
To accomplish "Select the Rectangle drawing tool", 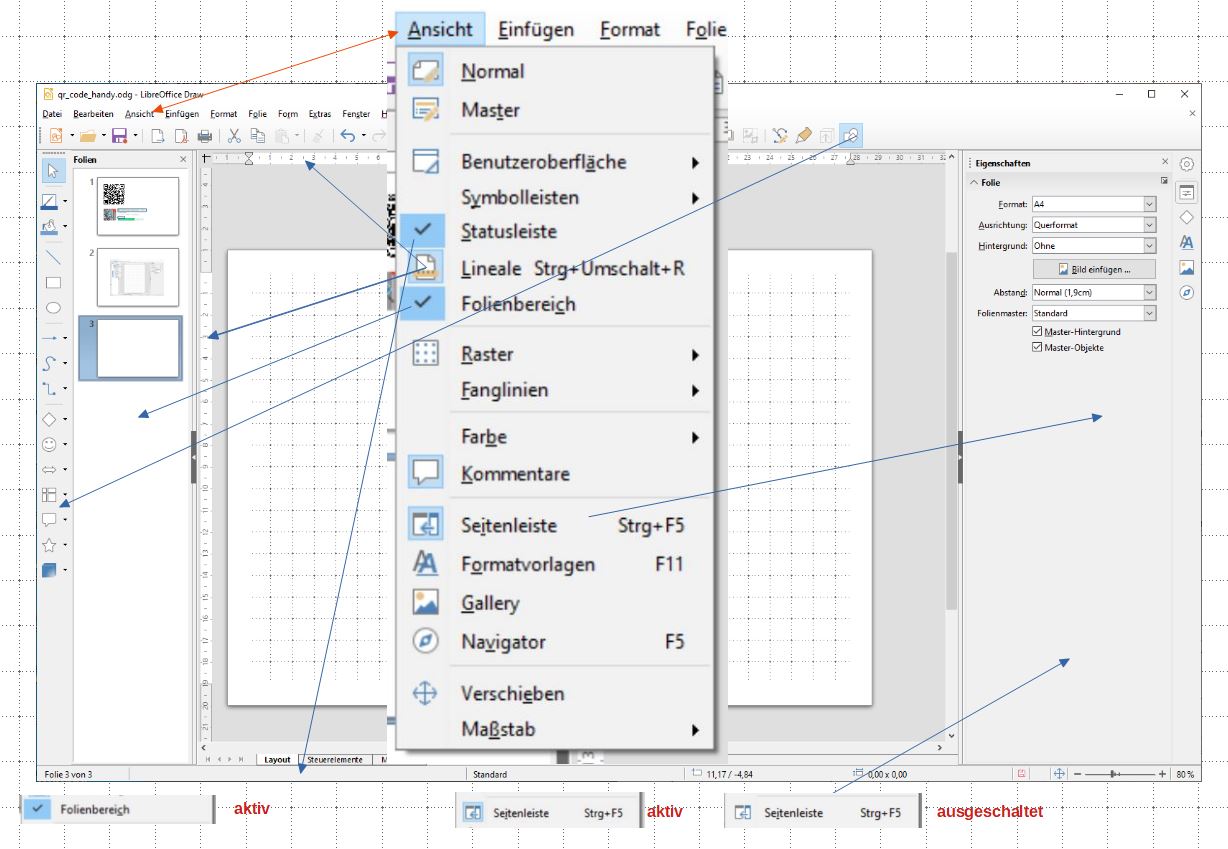I will pos(53,283).
